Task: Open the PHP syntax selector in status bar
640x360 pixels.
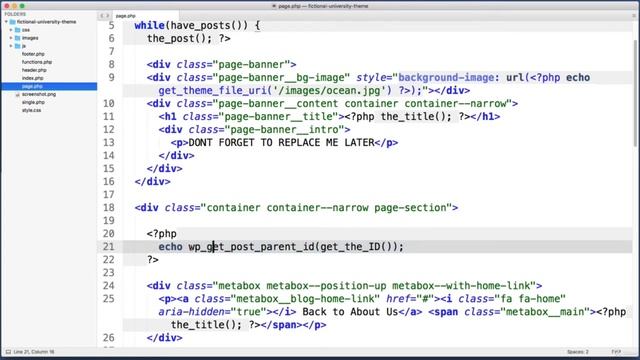Action: tap(616, 352)
